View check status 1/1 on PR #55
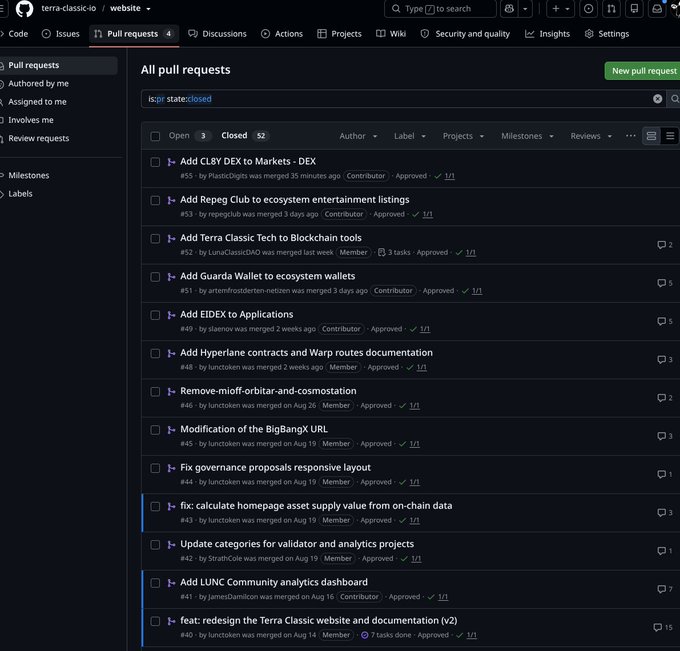 (450, 176)
